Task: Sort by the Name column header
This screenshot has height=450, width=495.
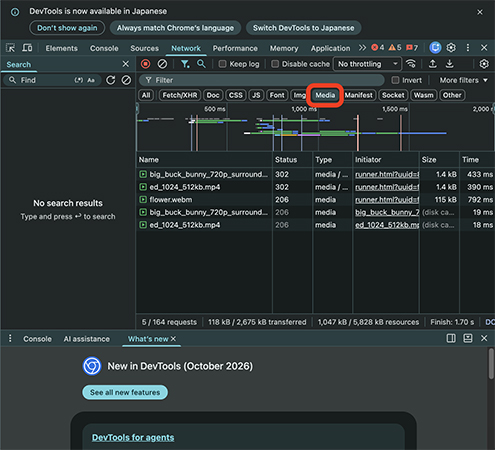Action: (204, 160)
